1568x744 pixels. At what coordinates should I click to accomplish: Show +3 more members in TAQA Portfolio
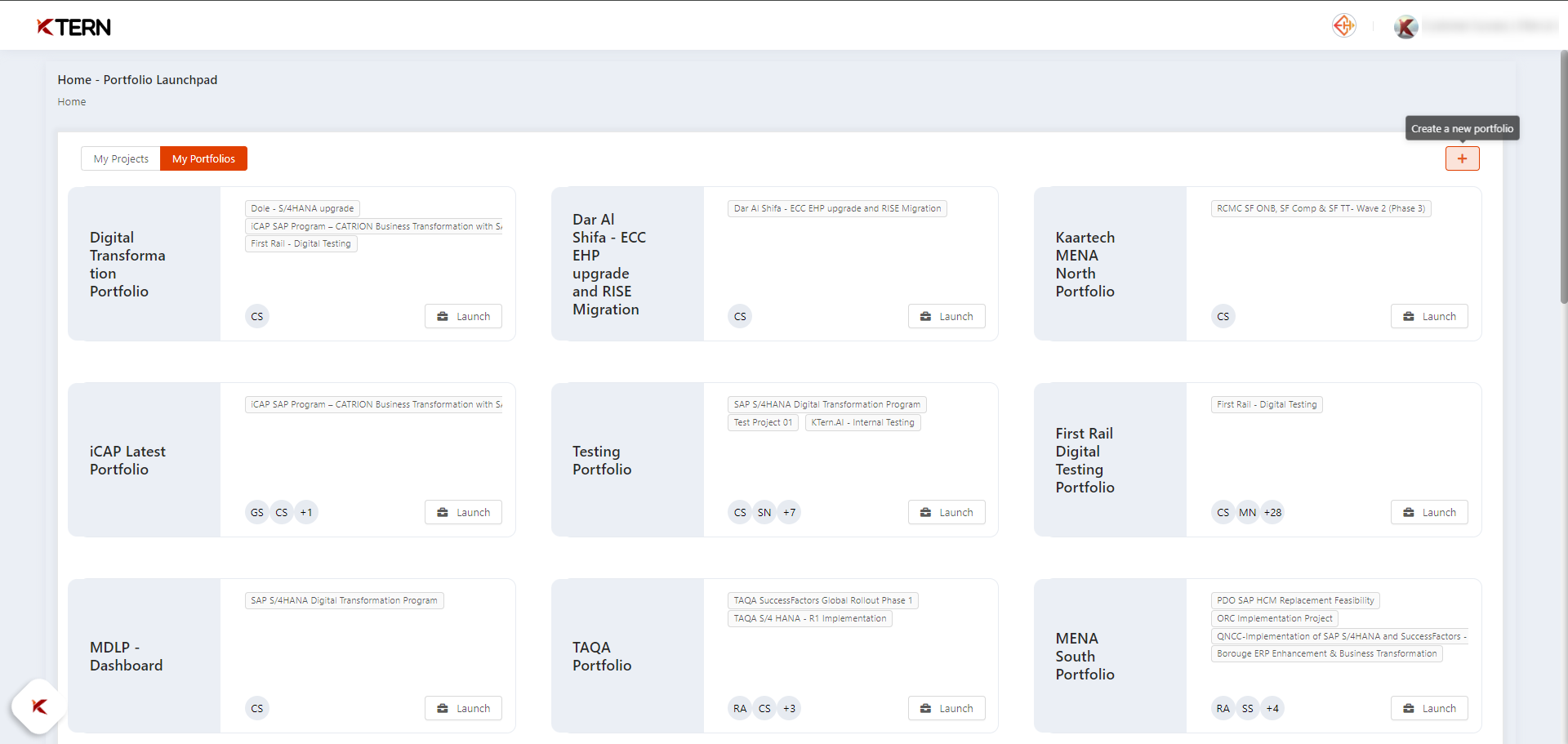point(789,708)
